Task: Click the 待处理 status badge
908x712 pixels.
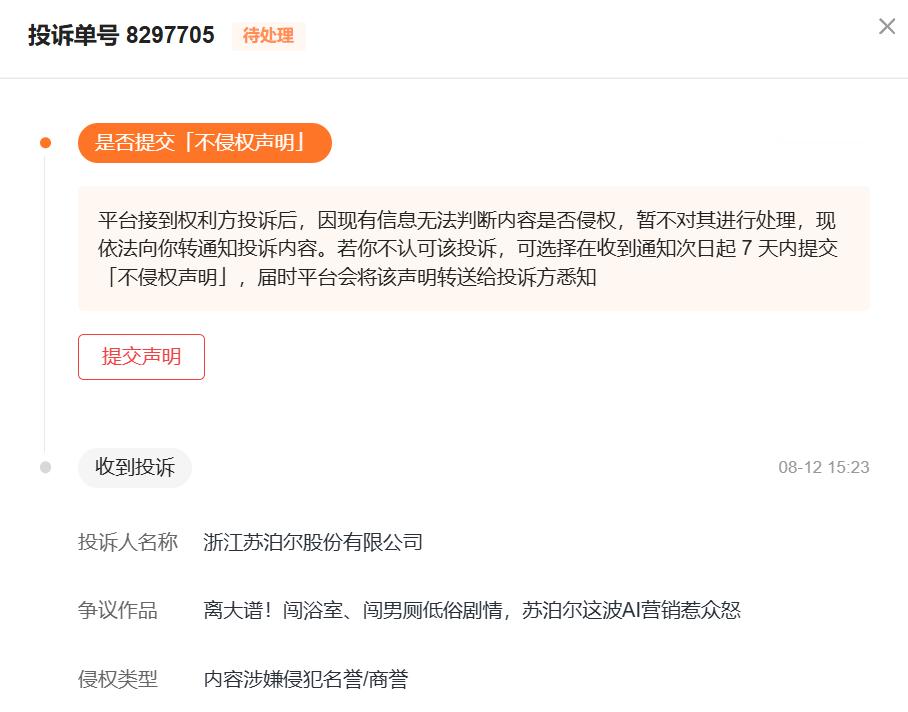Action: [x=268, y=35]
